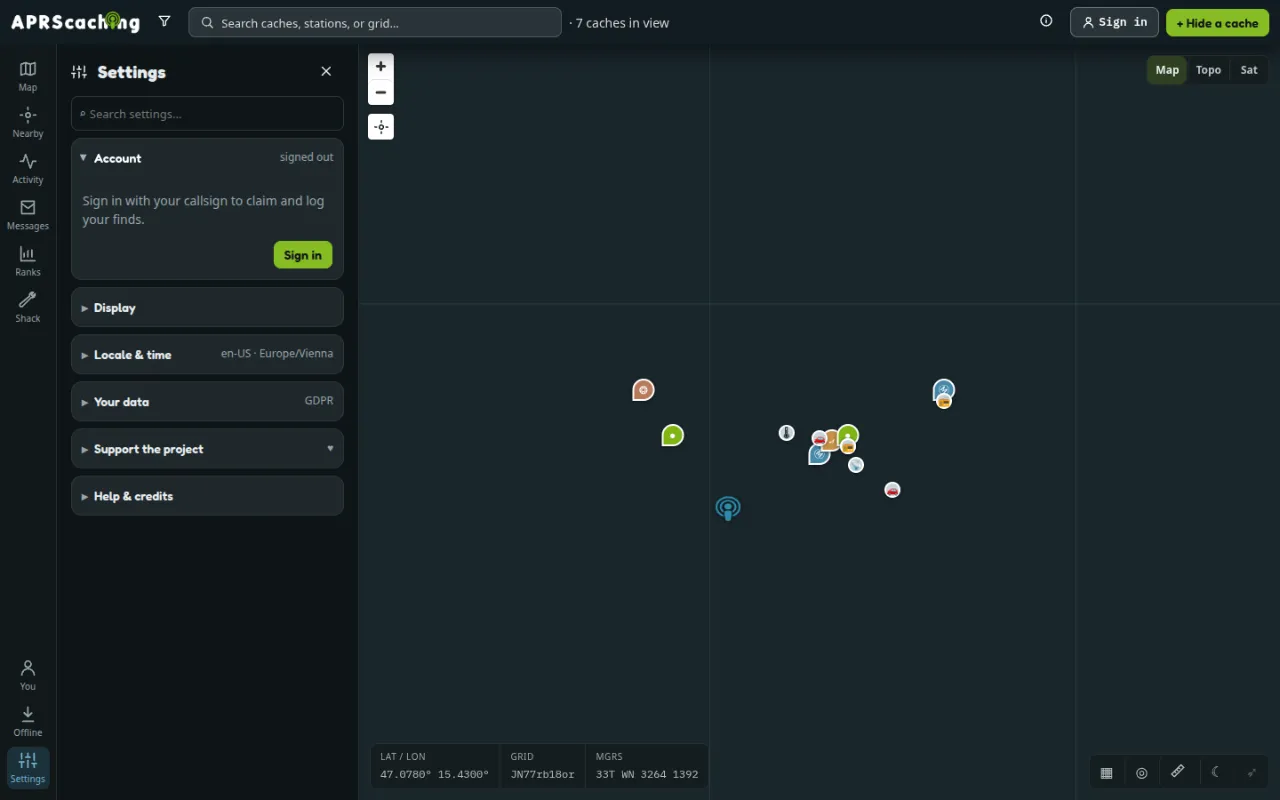Open the Offline downloads section

click(x=28, y=721)
